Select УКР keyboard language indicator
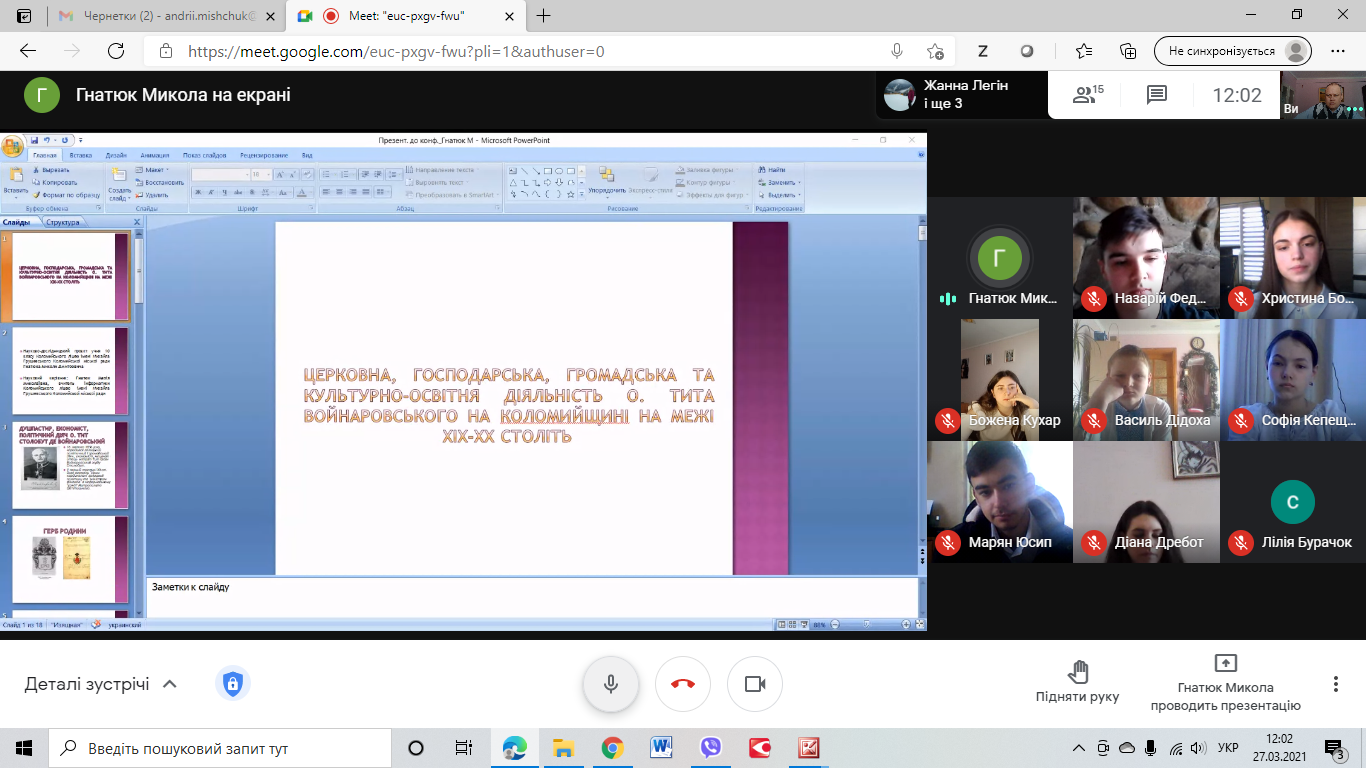The width and height of the screenshot is (1366, 768). (1228, 748)
